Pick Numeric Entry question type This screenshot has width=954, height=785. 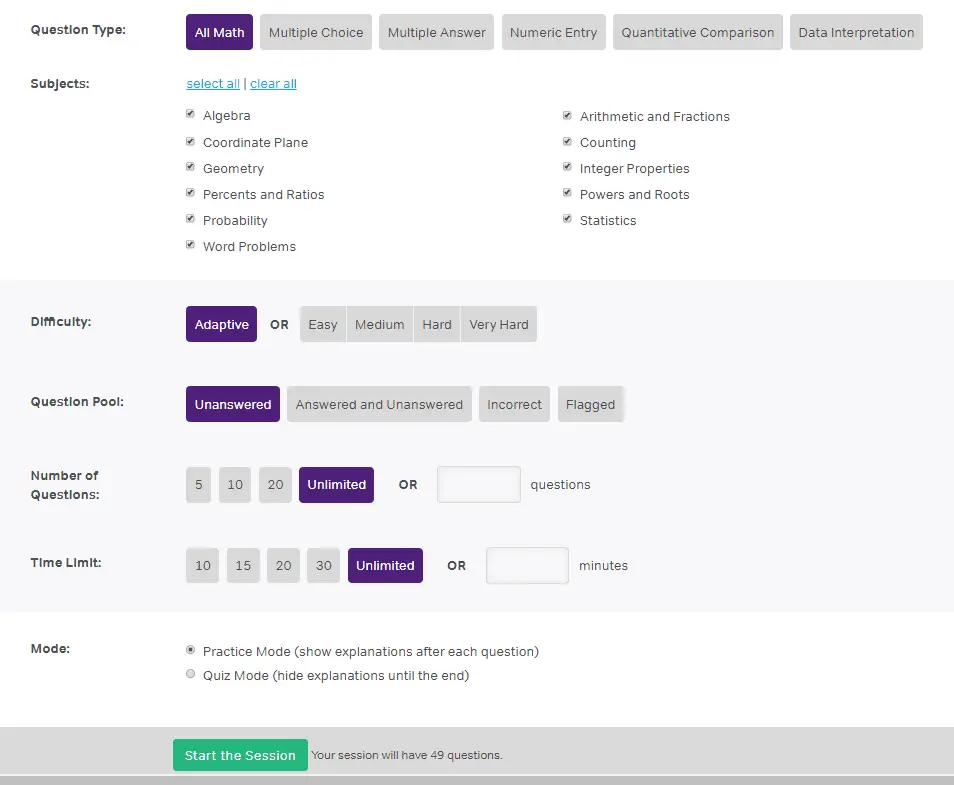553,32
